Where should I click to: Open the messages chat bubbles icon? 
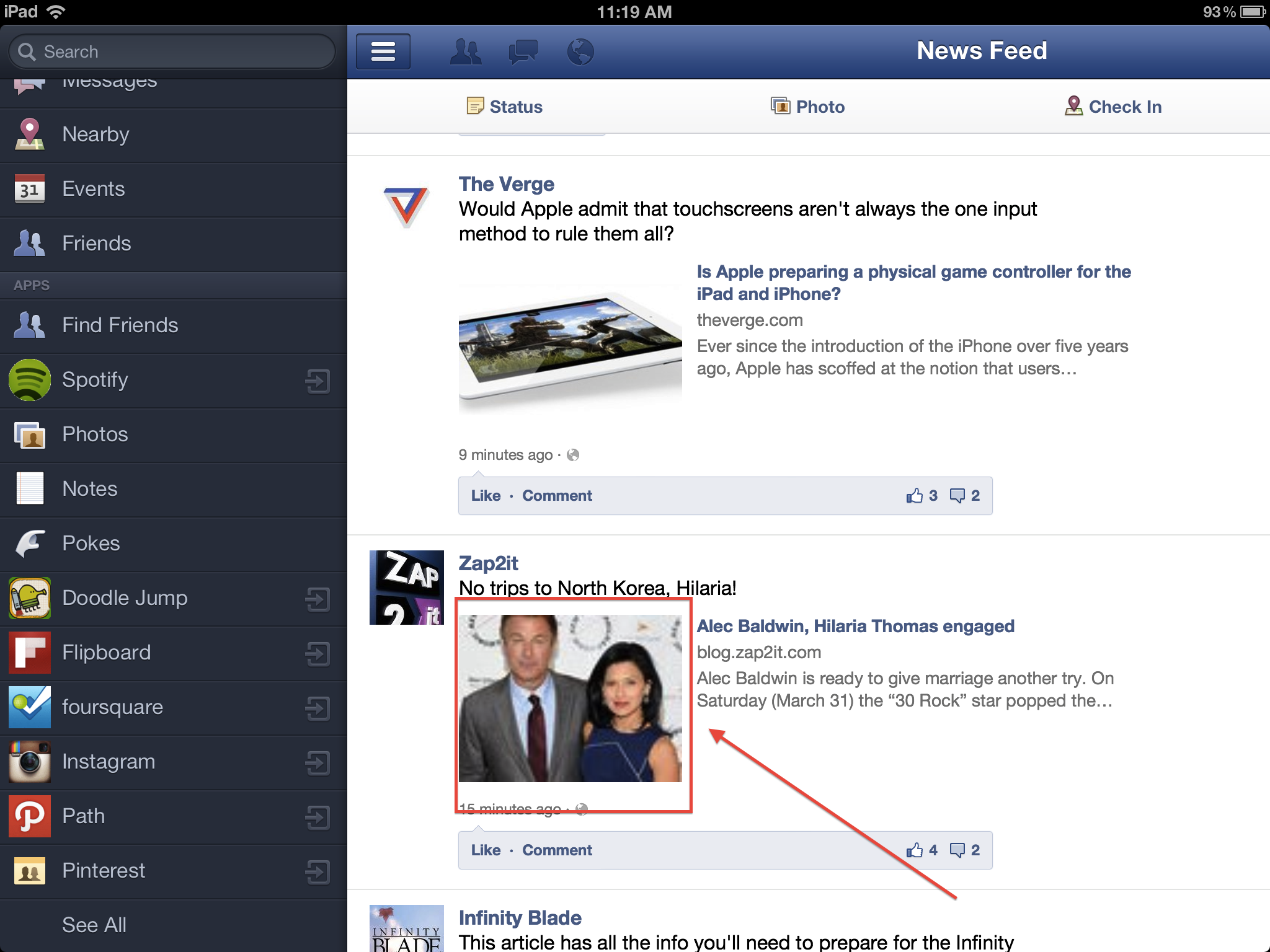[523, 51]
